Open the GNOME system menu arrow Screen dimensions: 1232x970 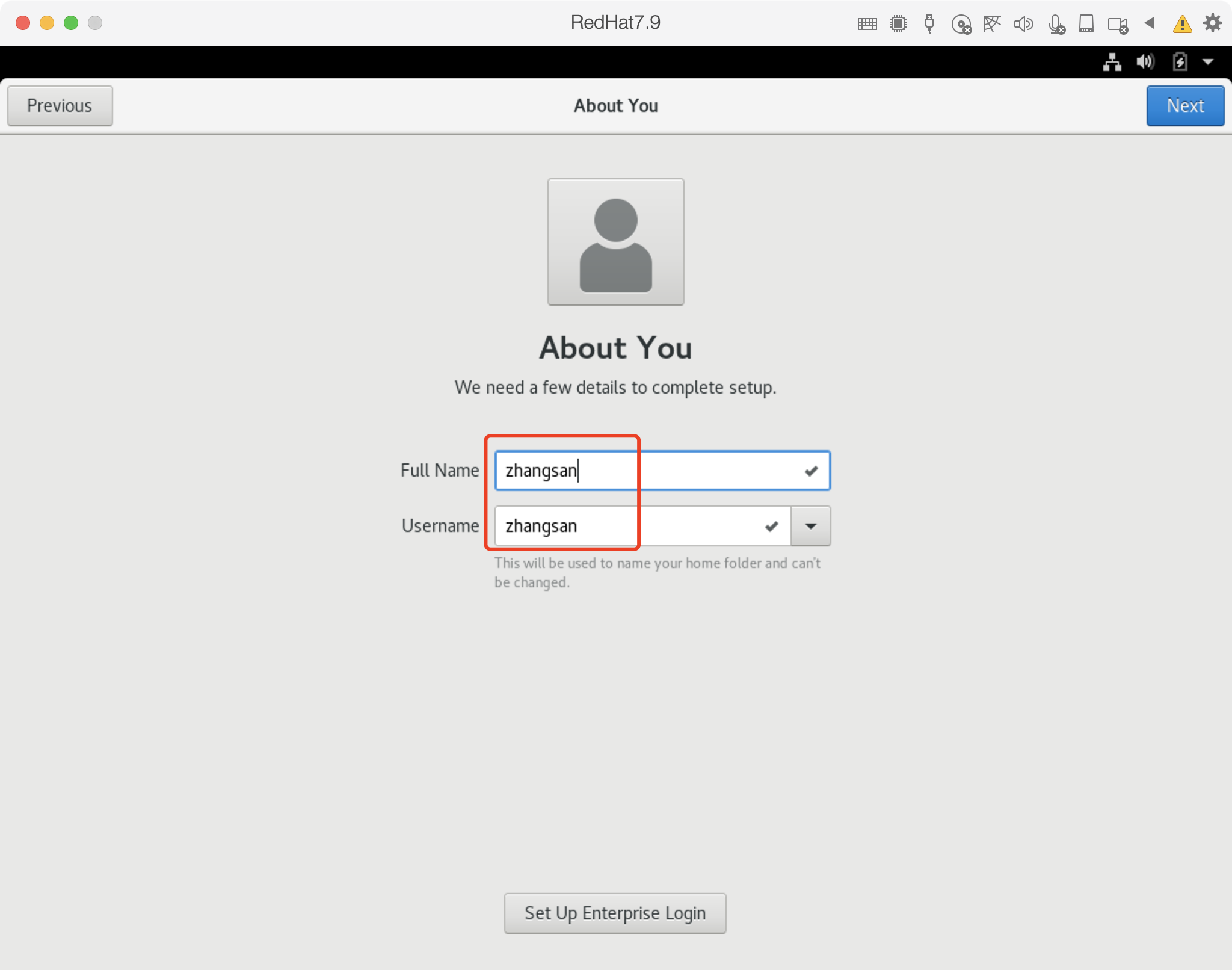[1208, 61]
